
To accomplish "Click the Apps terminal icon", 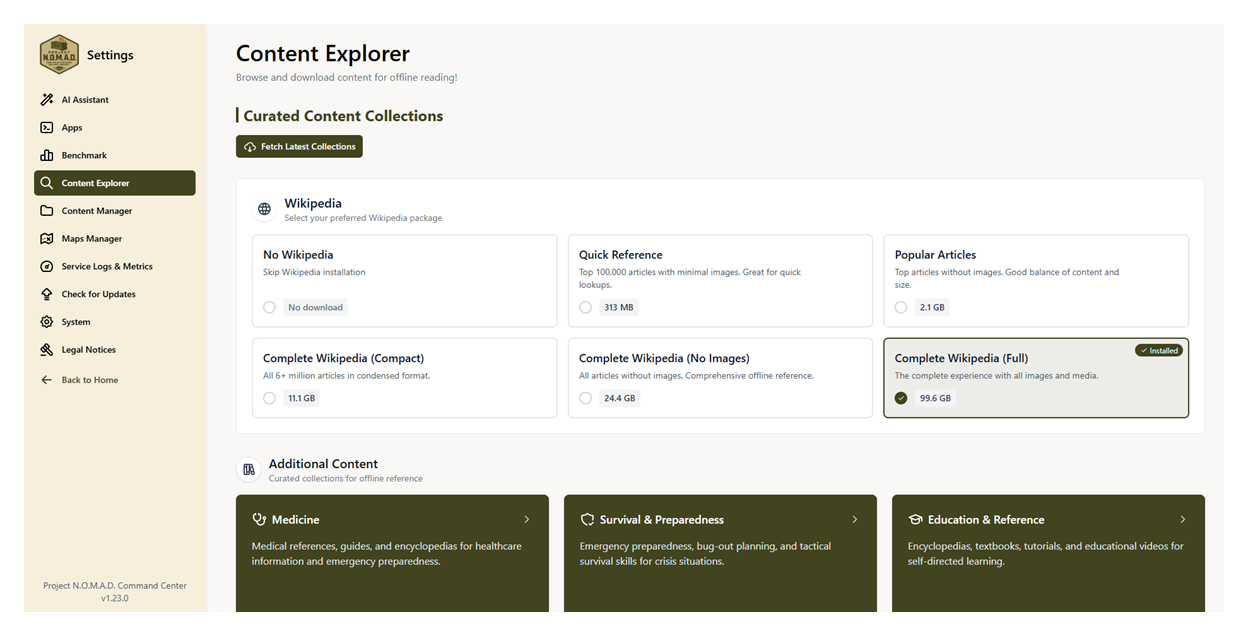I will pyautogui.click(x=47, y=128).
